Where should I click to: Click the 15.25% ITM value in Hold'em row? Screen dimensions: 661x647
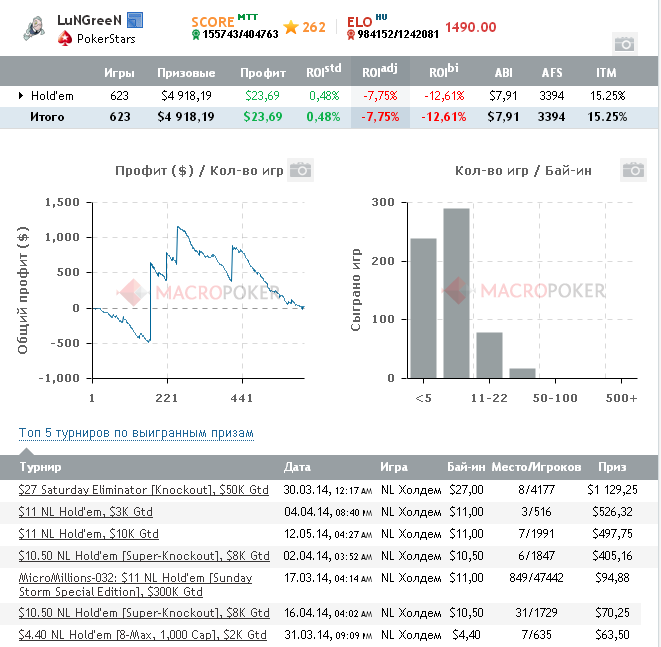point(607,96)
